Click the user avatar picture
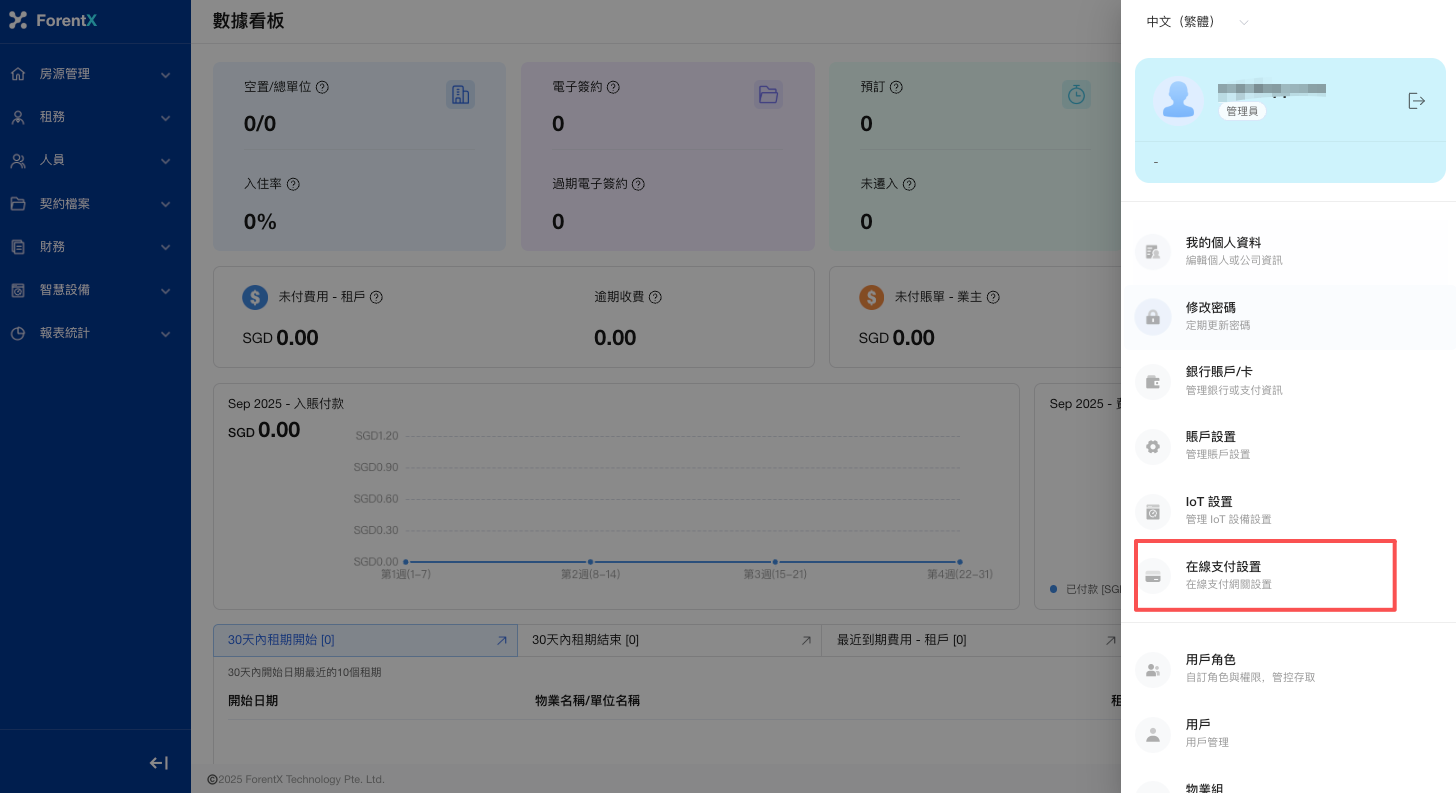1456x793 pixels. click(x=1178, y=100)
